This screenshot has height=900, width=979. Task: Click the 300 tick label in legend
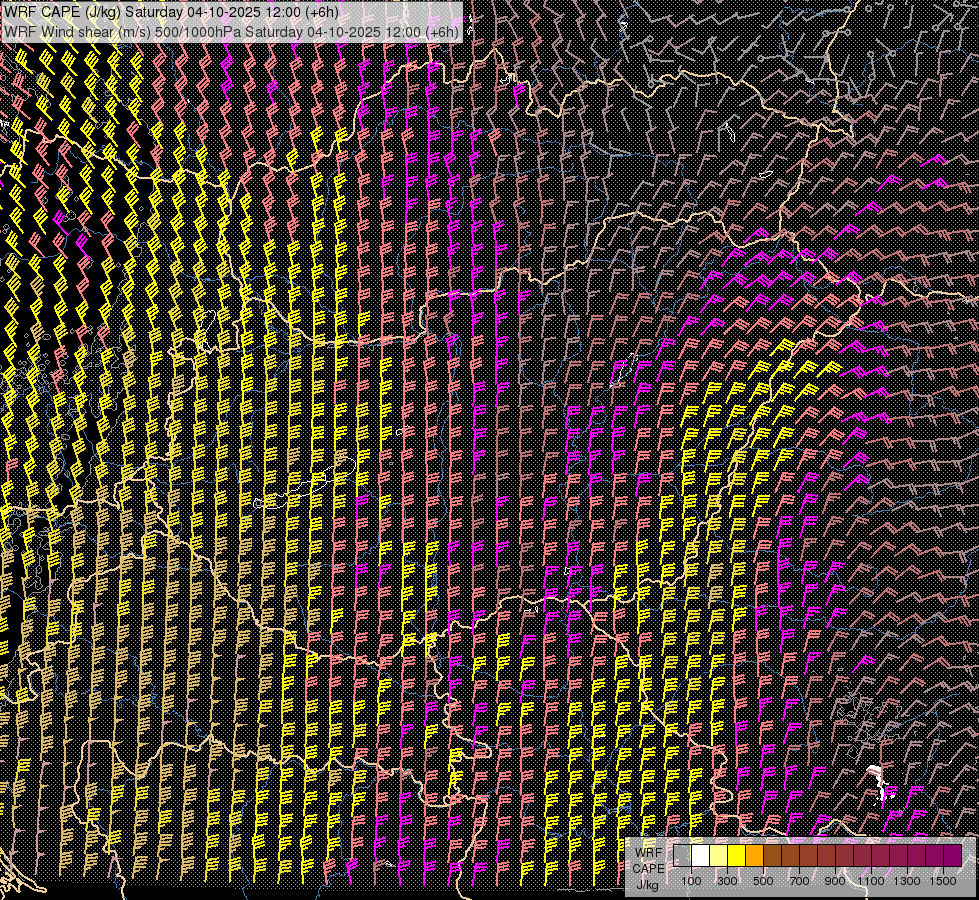pyautogui.click(x=727, y=881)
